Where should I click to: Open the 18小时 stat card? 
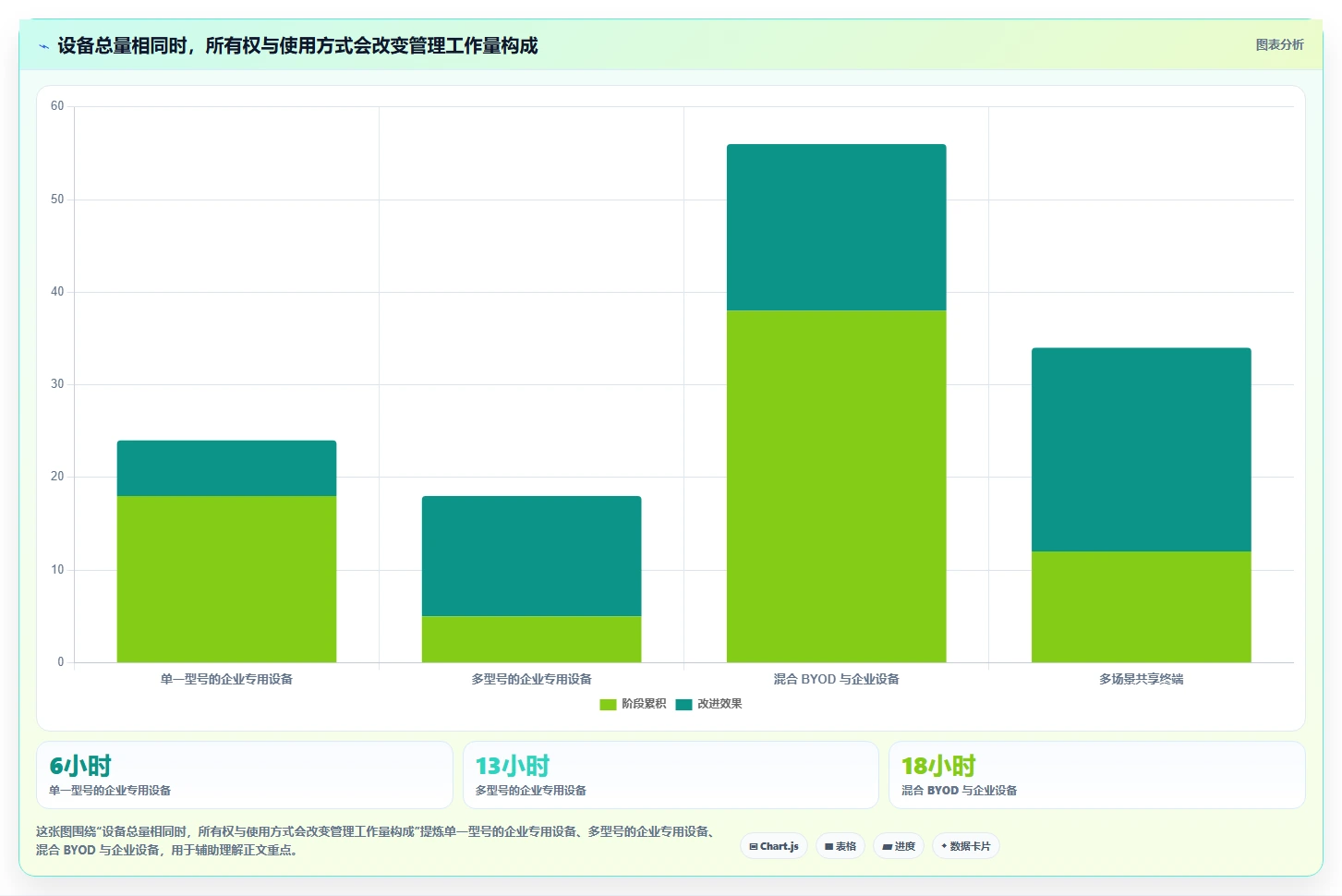click(1096, 775)
